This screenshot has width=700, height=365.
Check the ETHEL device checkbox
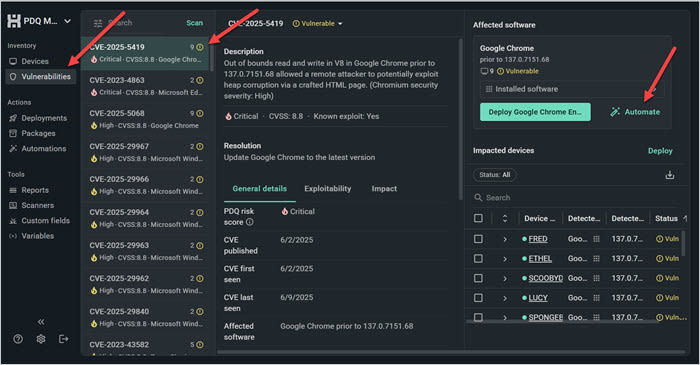478,258
